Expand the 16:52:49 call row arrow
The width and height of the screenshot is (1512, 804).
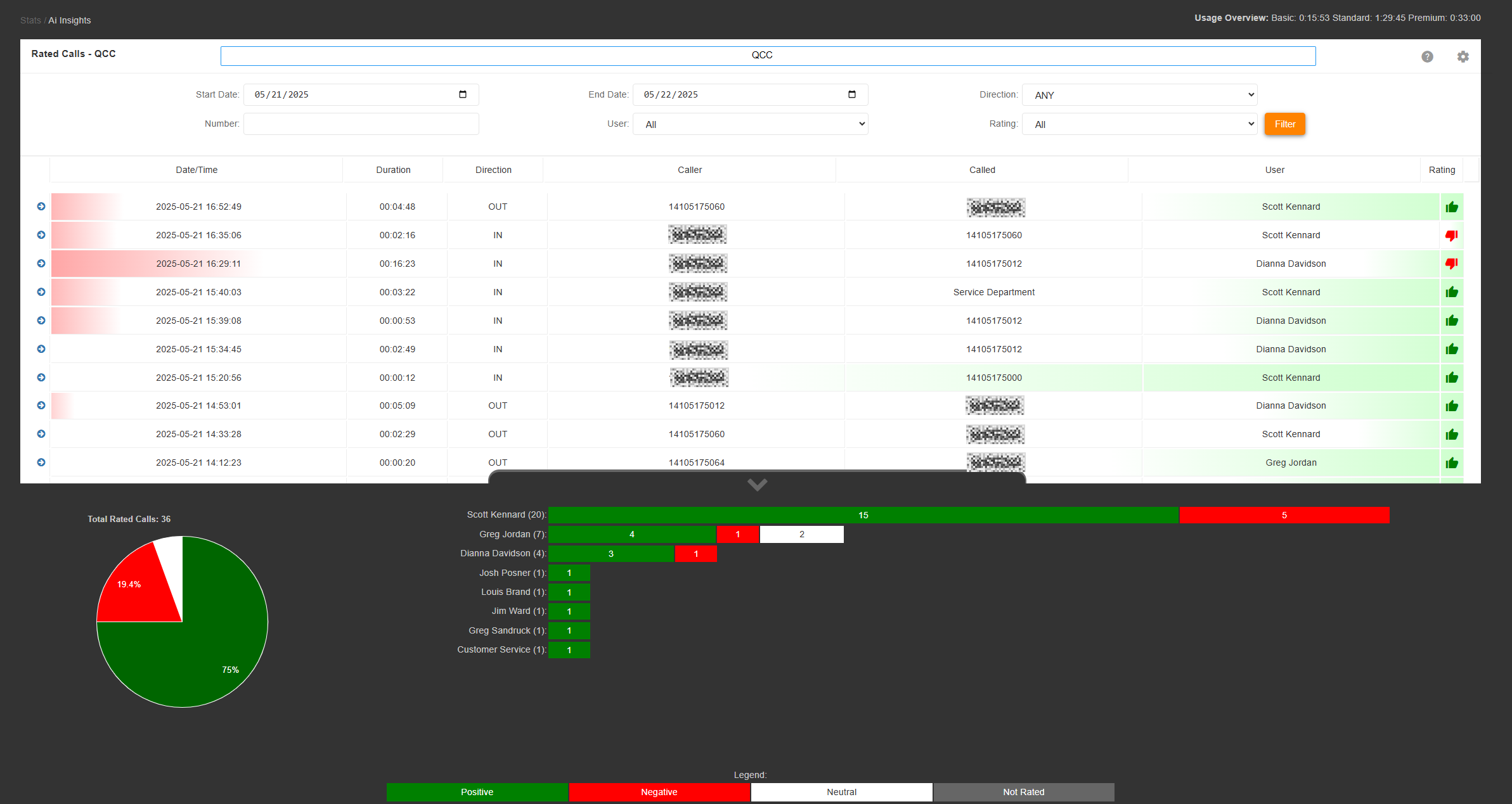(41, 207)
